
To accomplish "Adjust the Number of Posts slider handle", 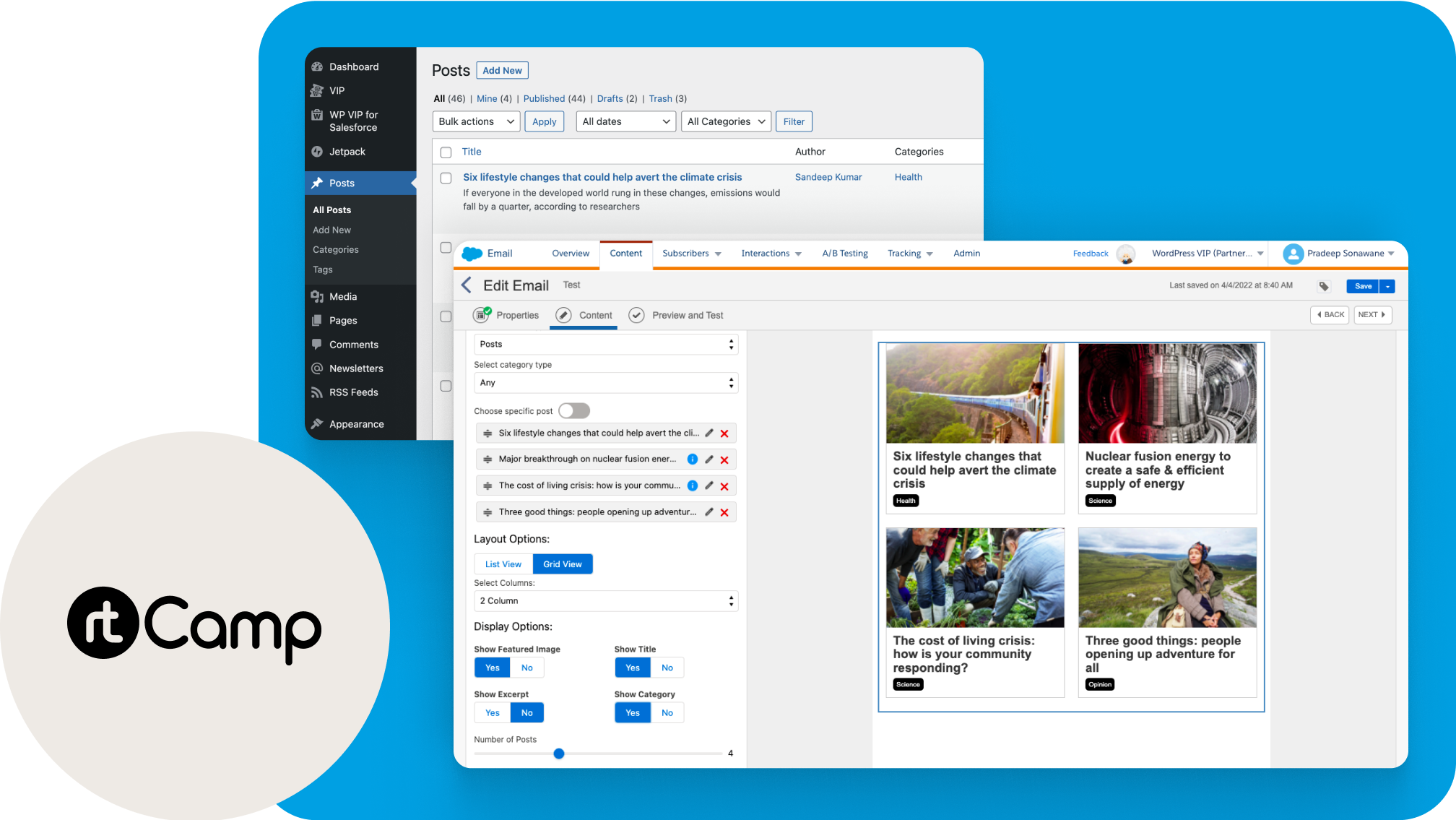I will (x=559, y=754).
